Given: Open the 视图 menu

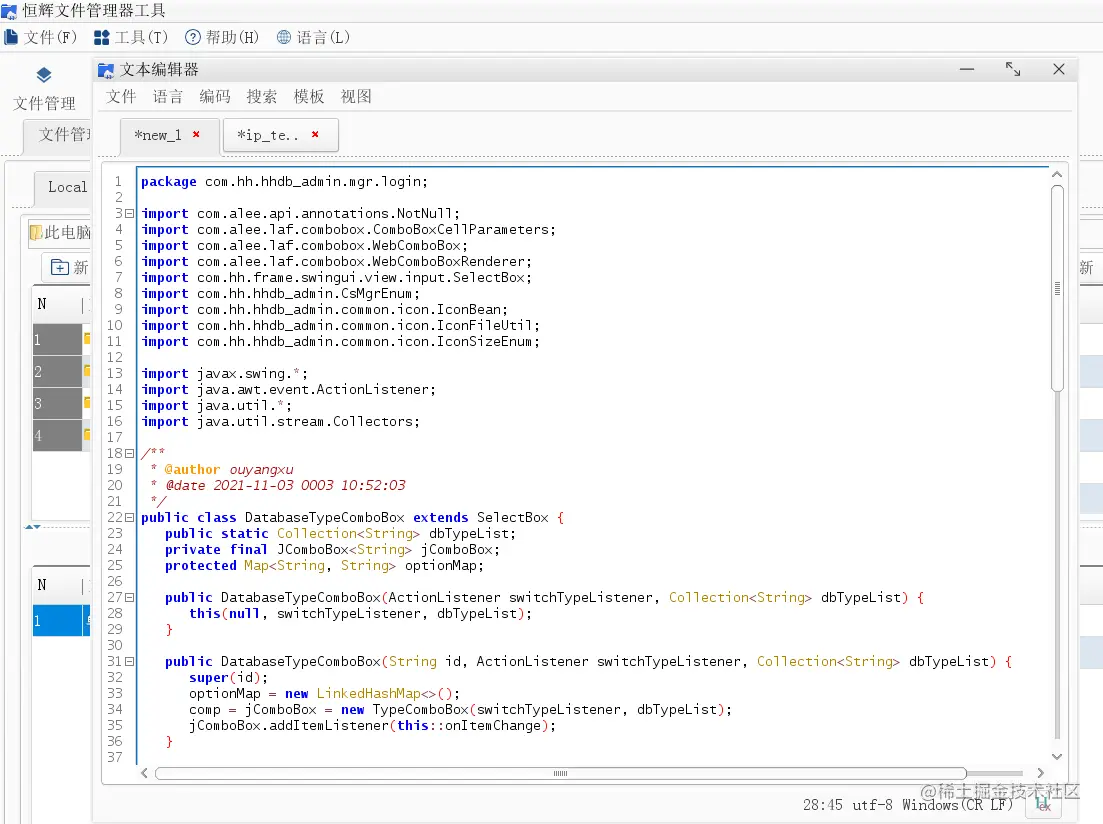Looking at the screenshot, I should (356, 96).
